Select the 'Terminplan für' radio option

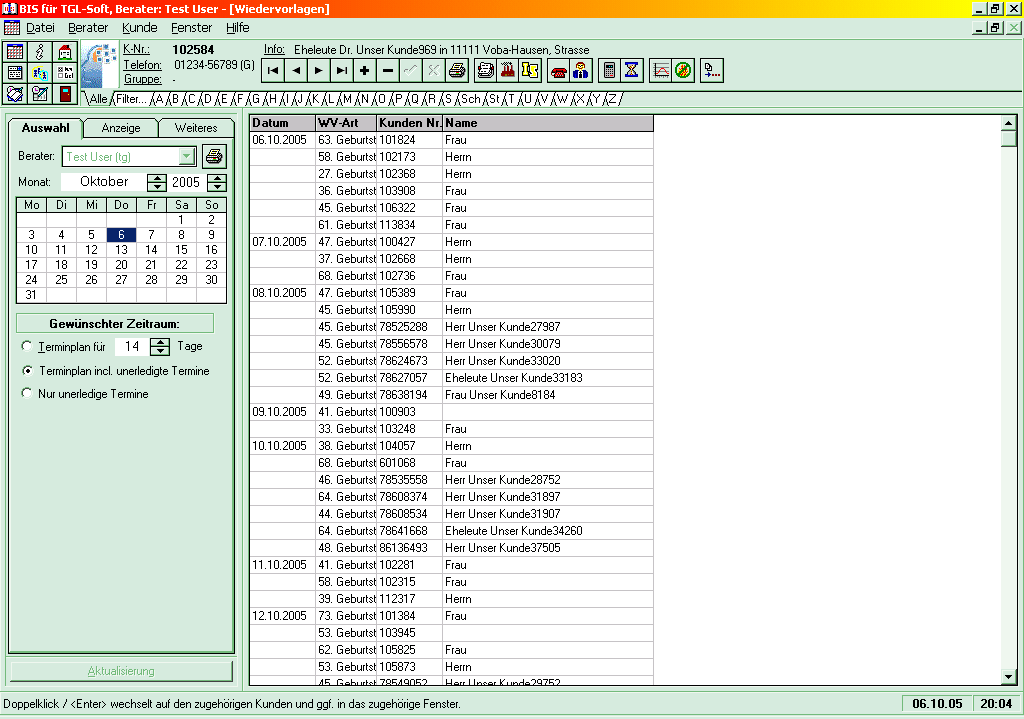click(x=27, y=346)
